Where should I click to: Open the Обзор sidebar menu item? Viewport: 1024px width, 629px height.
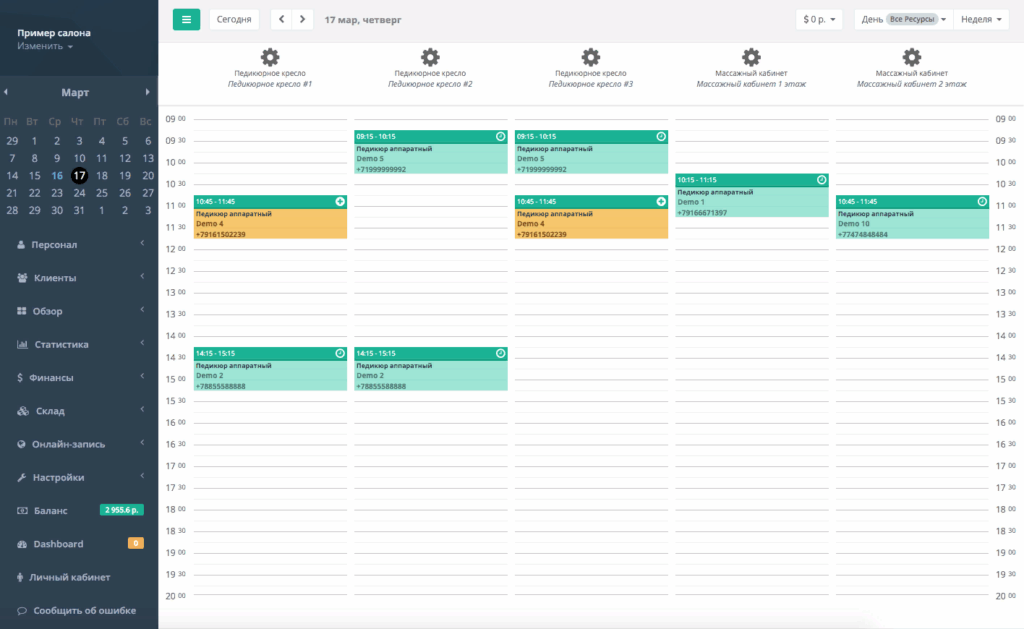(x=79, y=311)
